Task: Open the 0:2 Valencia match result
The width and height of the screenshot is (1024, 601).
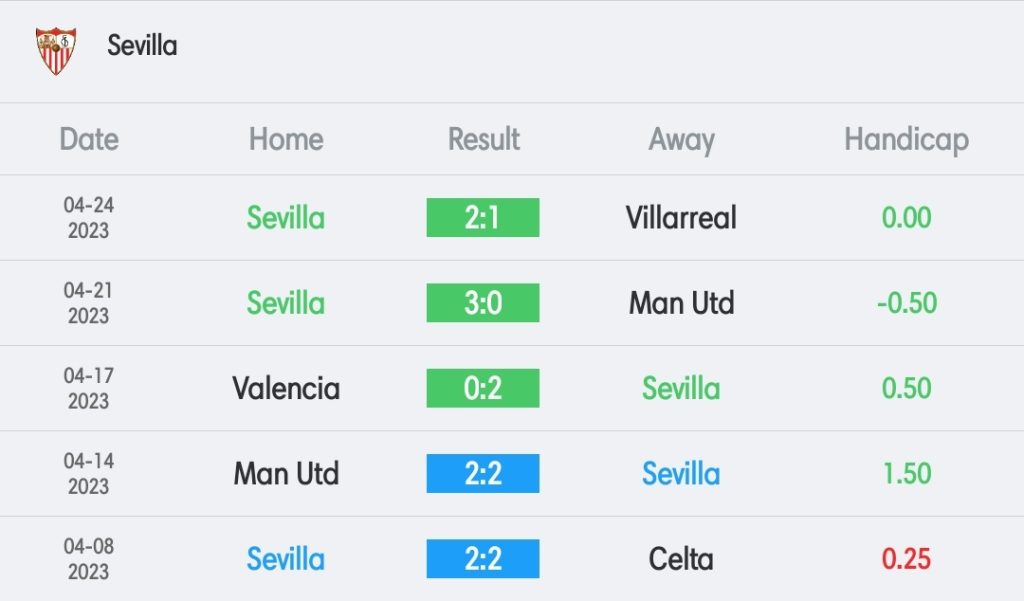Action: pos(483,388)
